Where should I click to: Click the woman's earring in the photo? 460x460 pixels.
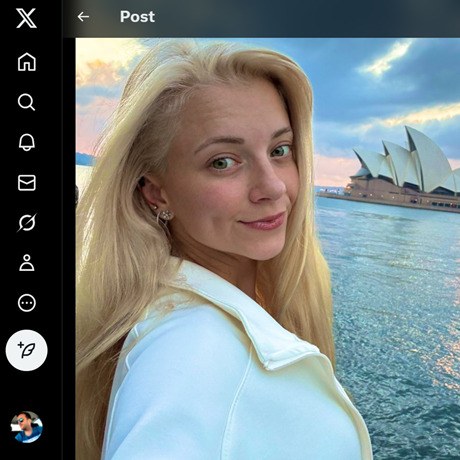[164, 216]
